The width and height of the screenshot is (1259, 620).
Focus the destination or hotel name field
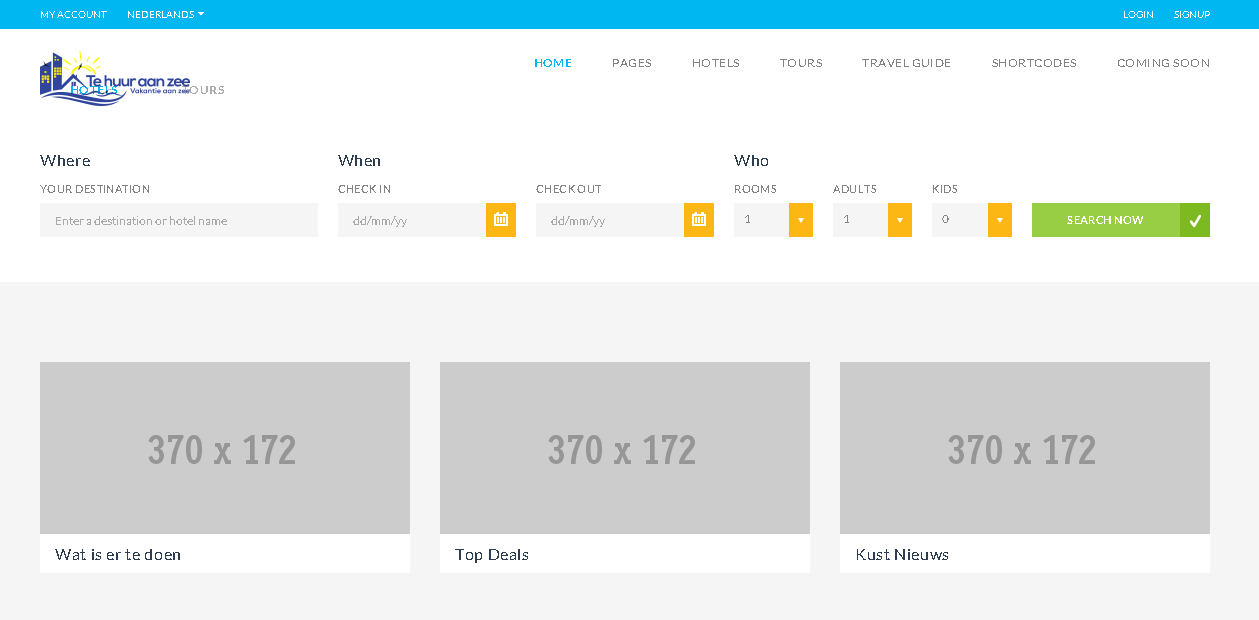coord(179,220)
